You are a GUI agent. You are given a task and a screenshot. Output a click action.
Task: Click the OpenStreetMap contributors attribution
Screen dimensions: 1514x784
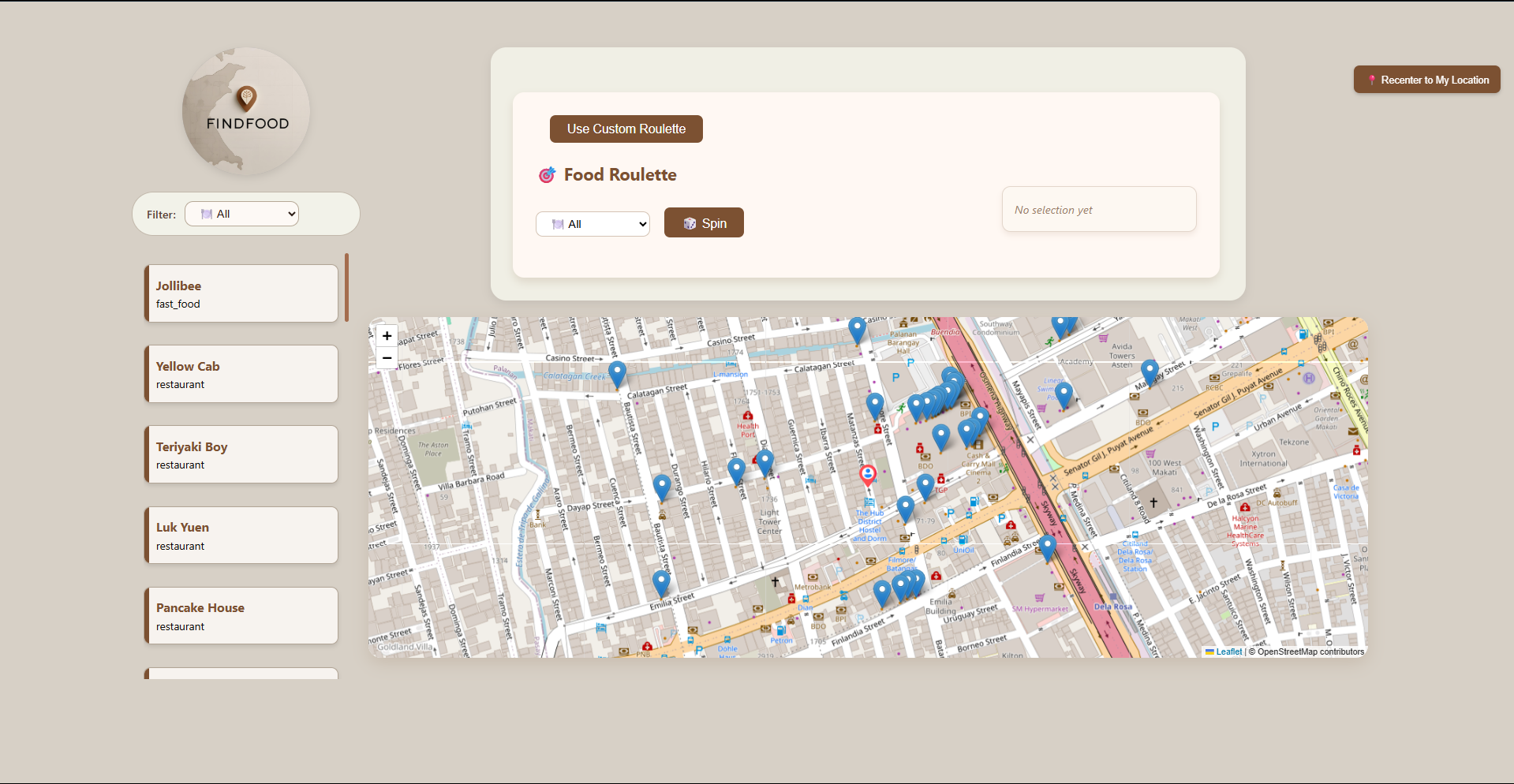tap(1310, 651)
